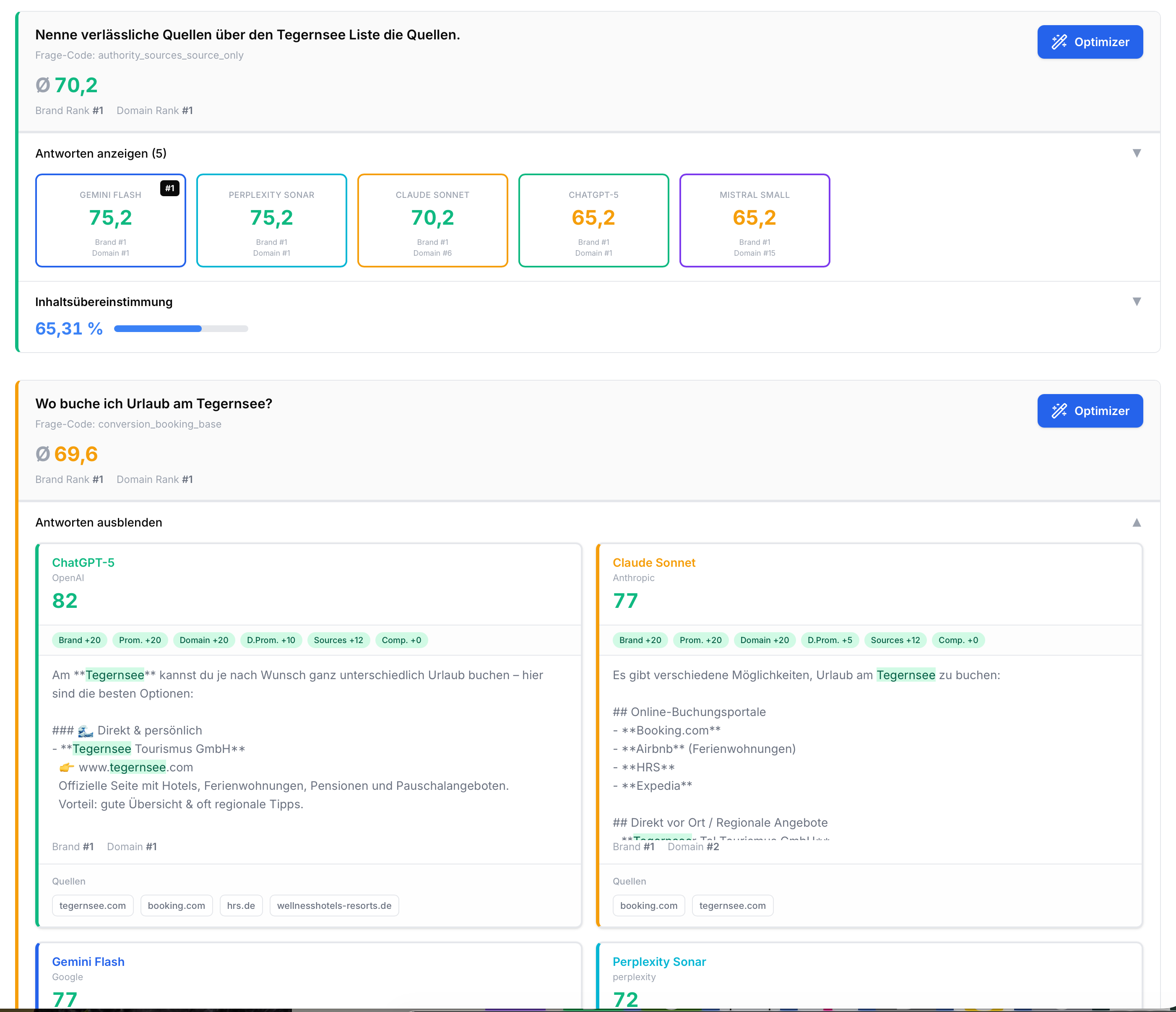Click the booking.com source chip under Claude Sonnet
The image size is (1176, 1012).
pos(648,906)
